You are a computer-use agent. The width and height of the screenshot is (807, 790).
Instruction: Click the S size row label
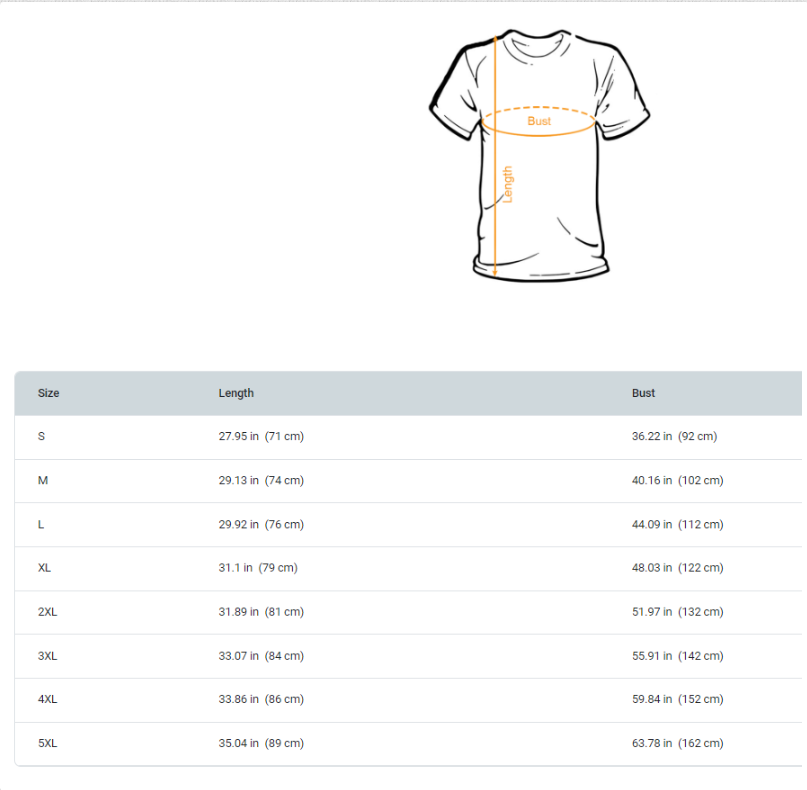(x=42, y=436)
